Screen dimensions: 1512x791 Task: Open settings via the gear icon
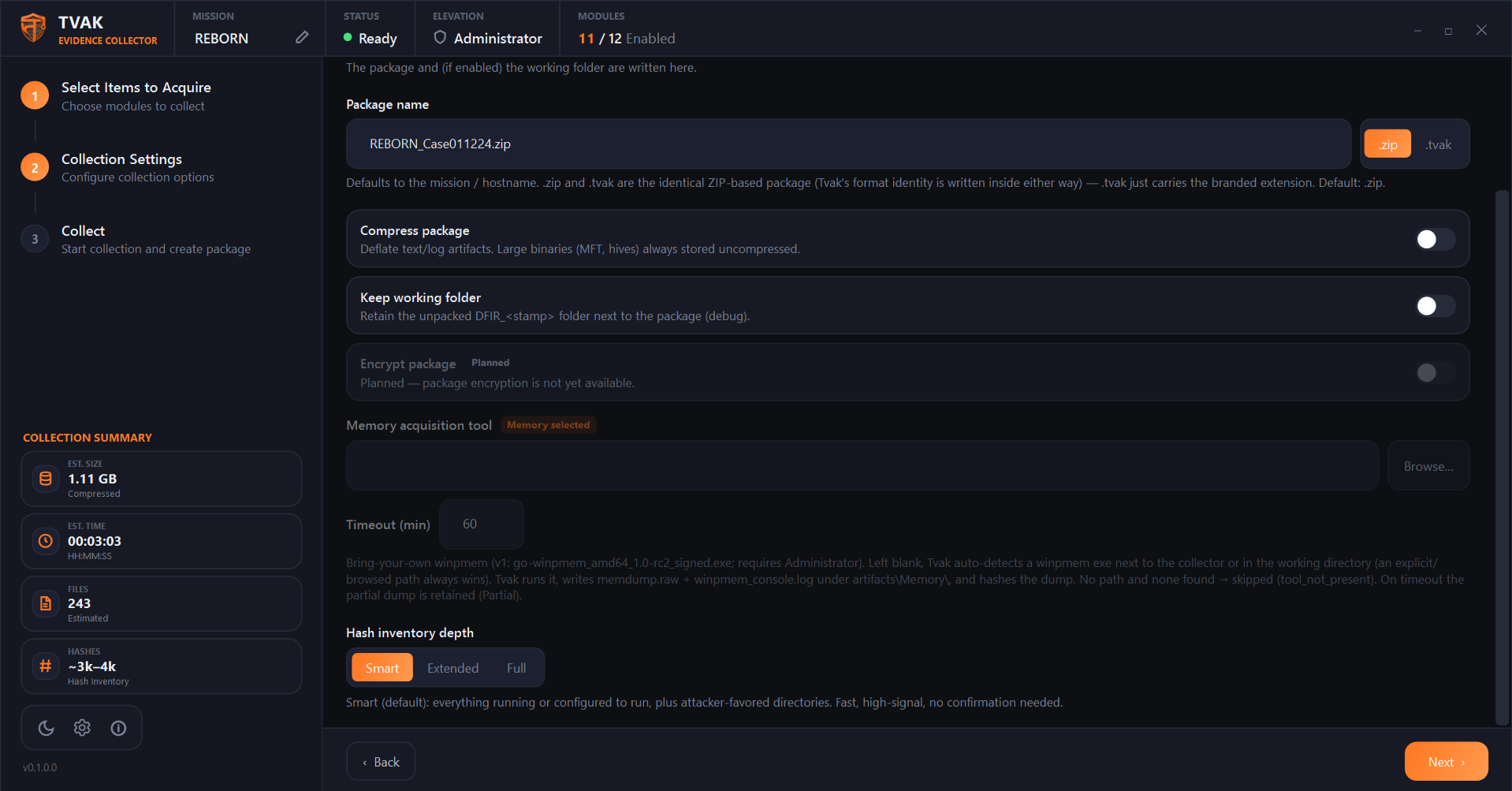pyautogui.click(x=82, y=728)
